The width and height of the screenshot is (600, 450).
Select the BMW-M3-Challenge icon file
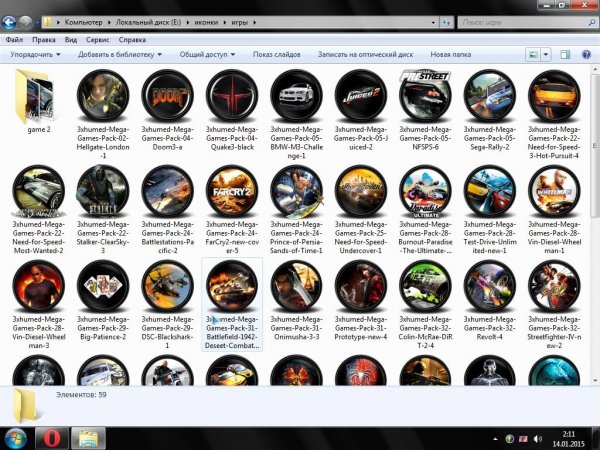pyautogui.click(x=296, y=114)
